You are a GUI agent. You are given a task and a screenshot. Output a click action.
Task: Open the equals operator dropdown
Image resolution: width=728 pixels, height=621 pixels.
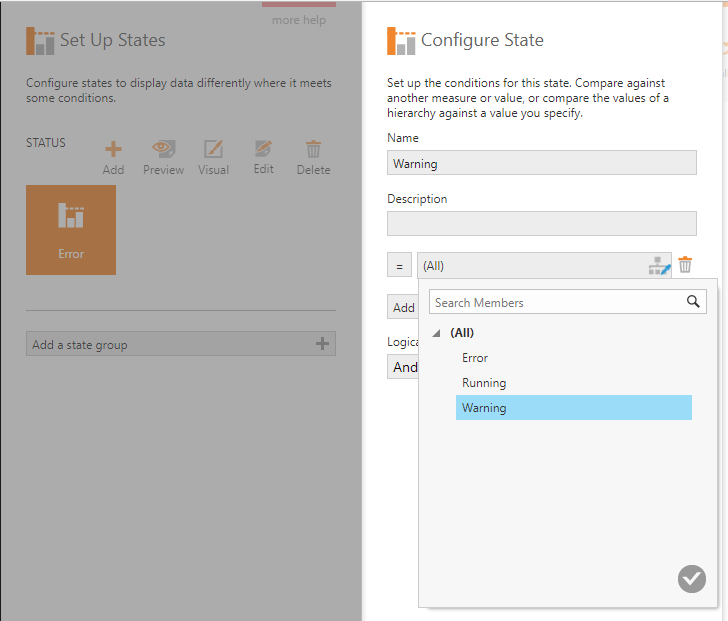(x=399, y=266)
